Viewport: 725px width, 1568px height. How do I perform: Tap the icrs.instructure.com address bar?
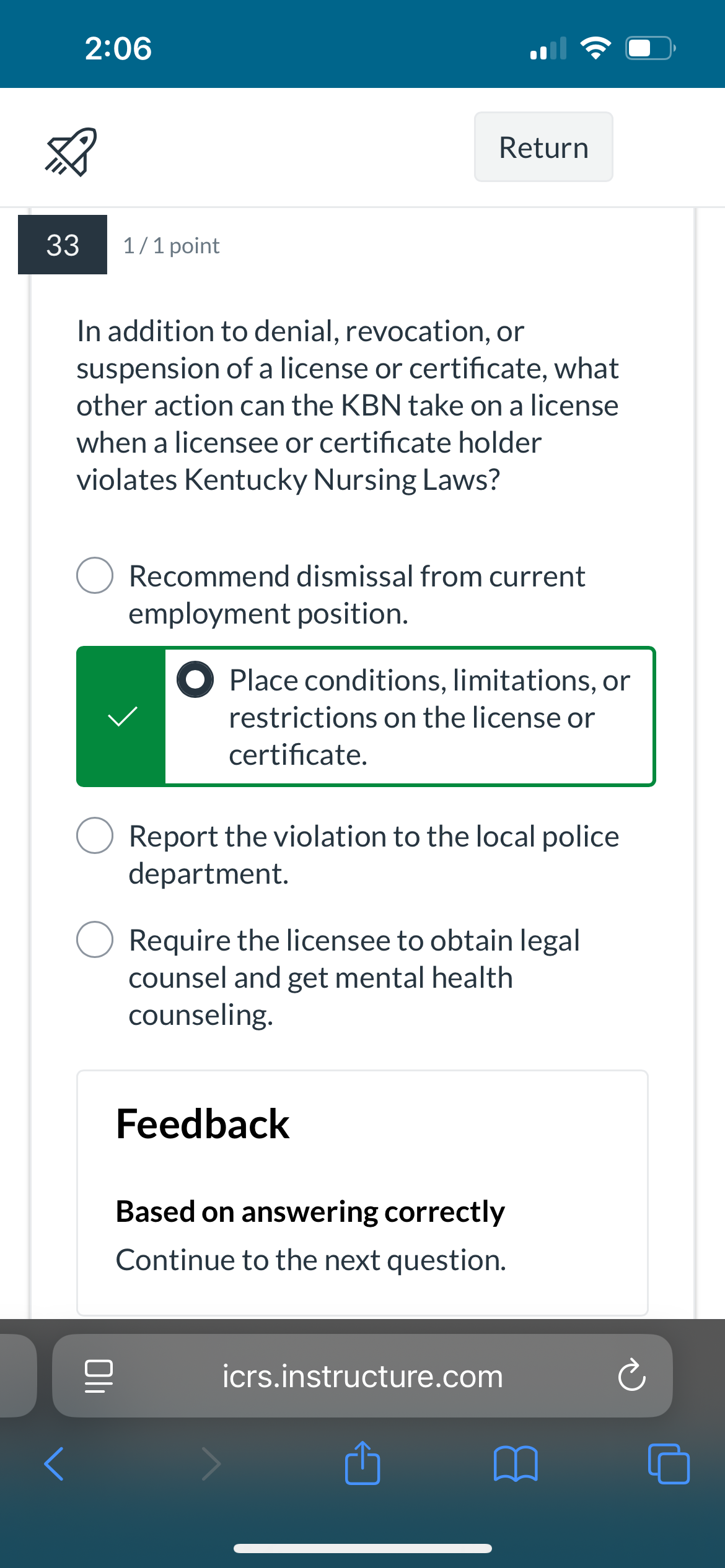[x=362, y=1376]
